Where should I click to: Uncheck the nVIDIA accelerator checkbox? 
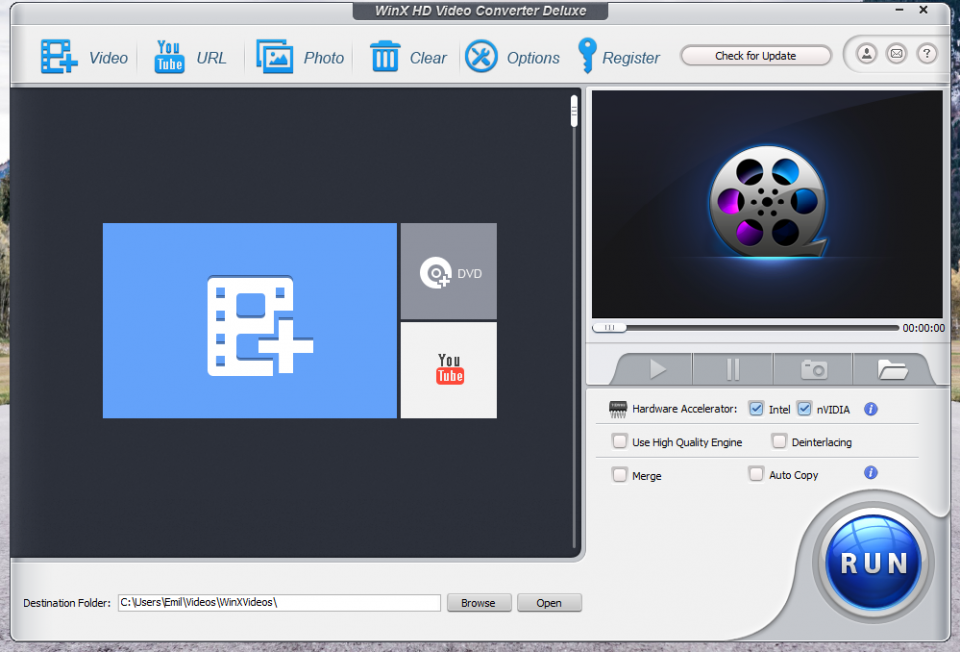point(805,409)
